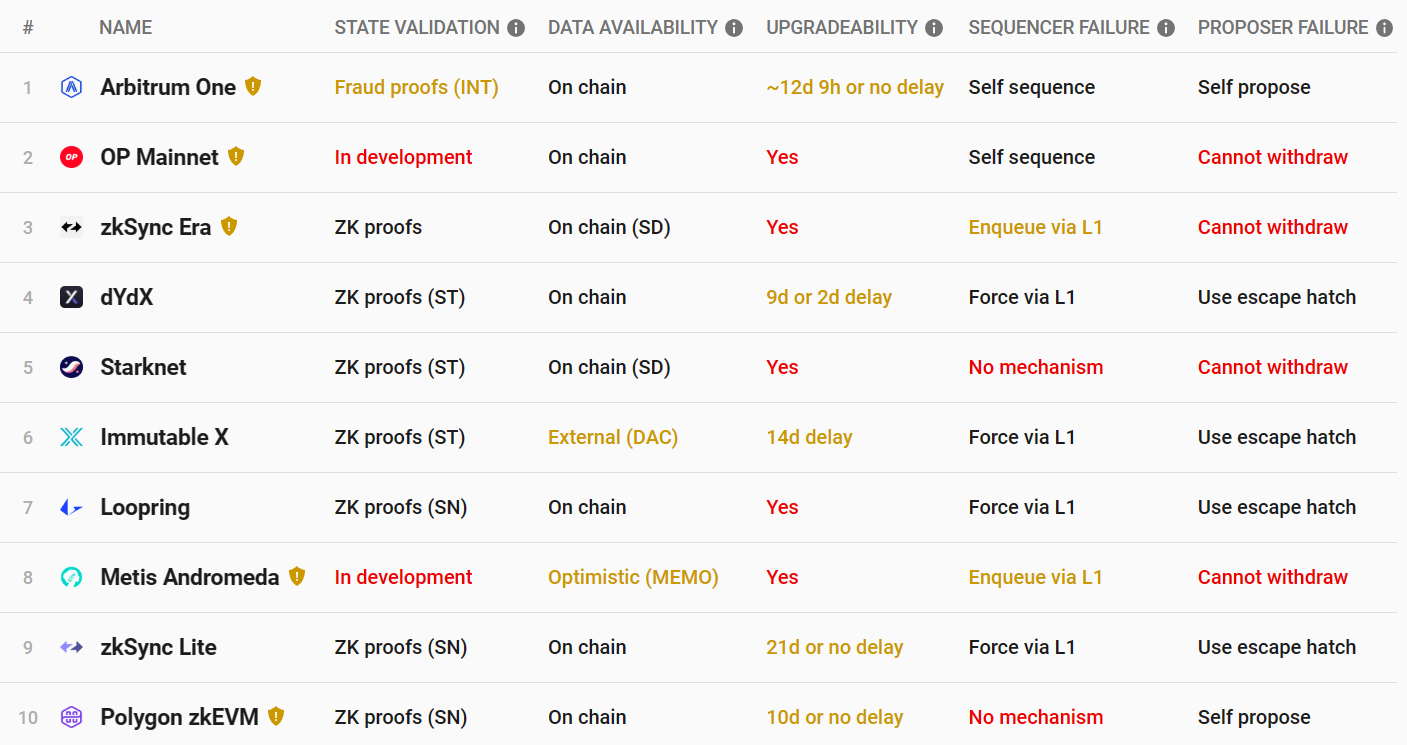Click the Arbitrum One warning shield icon
The width and height of the screenshot is (1407, 745).
click(253, 86)
